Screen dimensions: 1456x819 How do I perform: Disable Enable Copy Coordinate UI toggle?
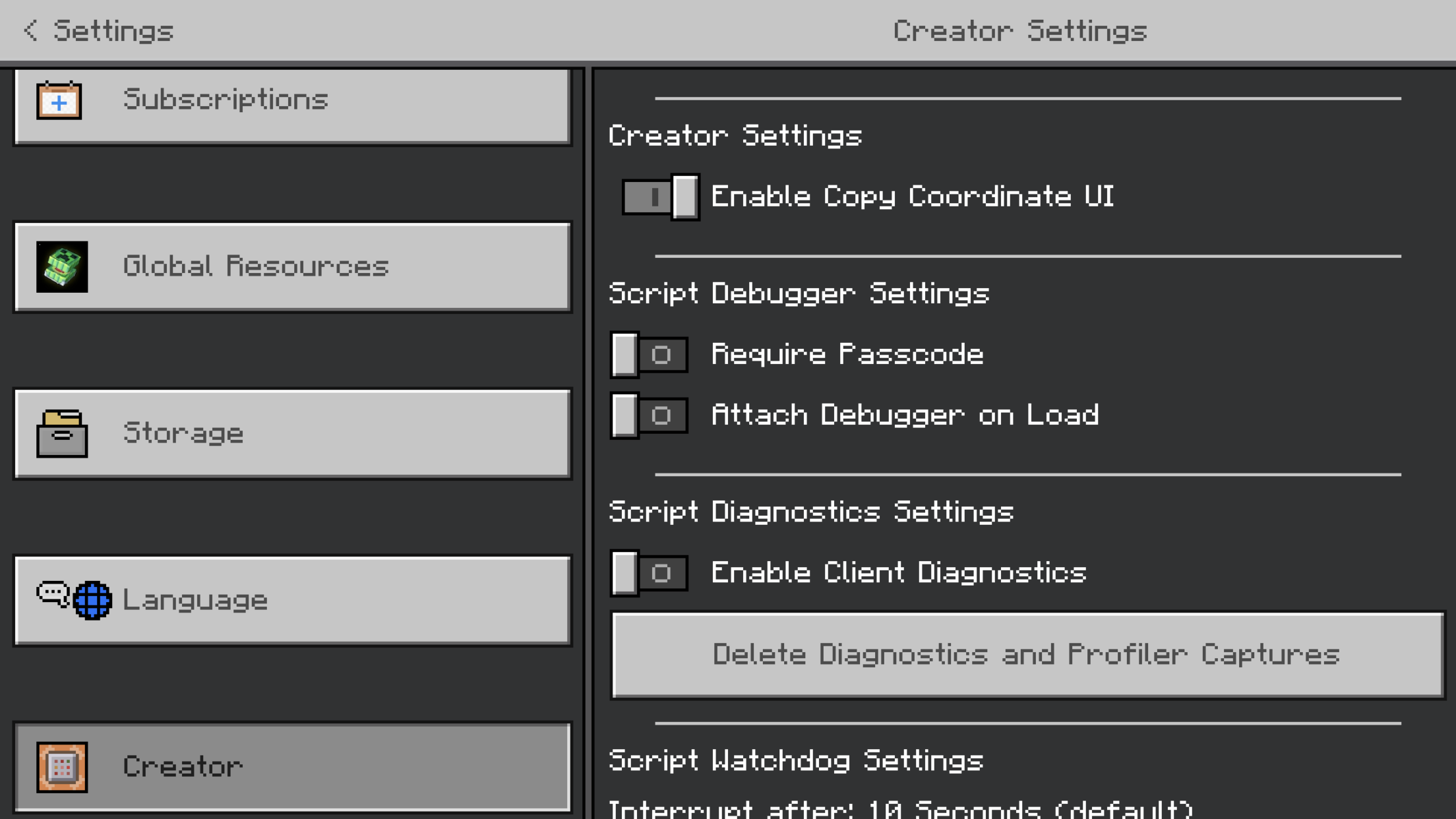(660, 197)
